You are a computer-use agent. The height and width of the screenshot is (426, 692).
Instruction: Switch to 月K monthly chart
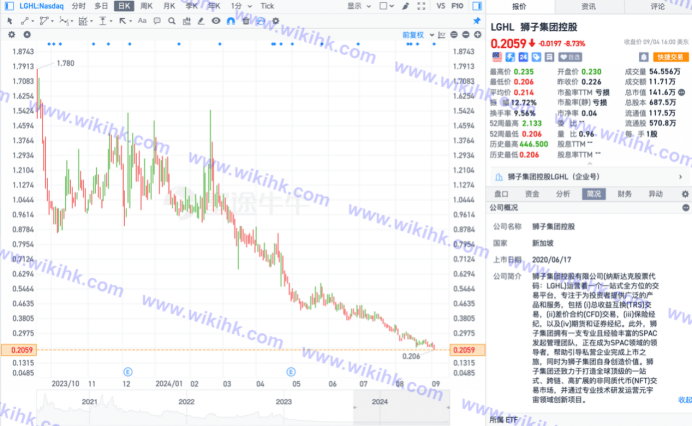pos(169,6)
